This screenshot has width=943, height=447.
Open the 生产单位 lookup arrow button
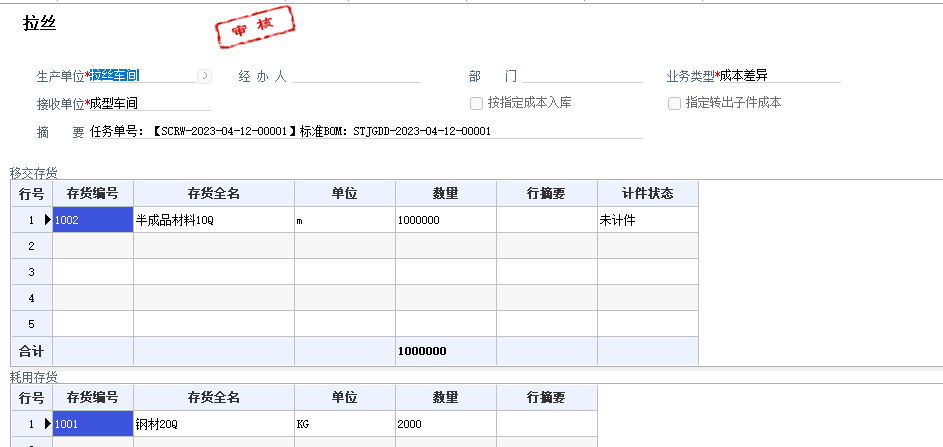pos(204,75)
